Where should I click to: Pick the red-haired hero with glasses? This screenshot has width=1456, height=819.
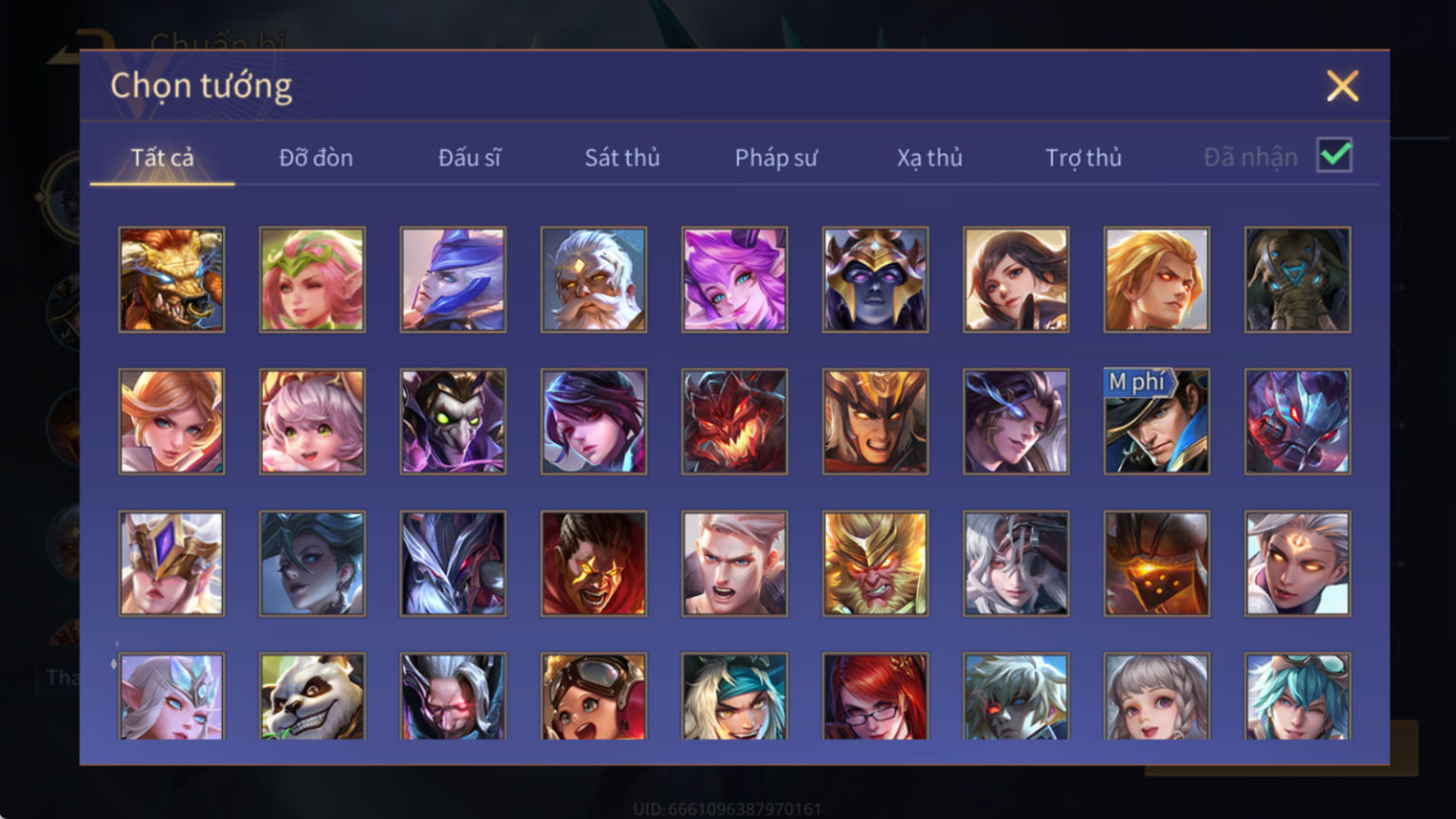(875, 696)
